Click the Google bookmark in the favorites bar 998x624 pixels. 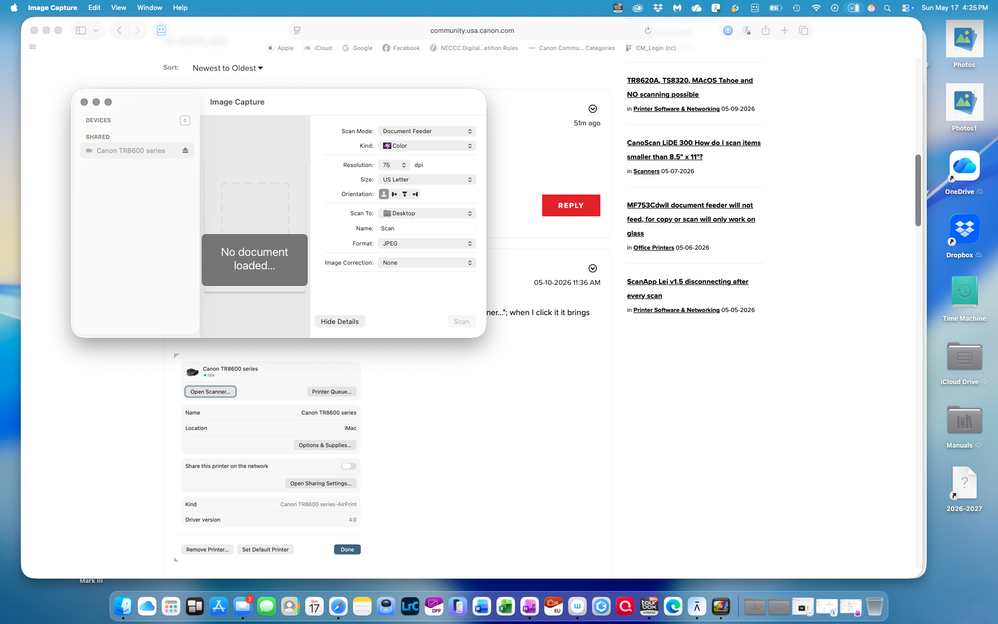tap(357, 48)
